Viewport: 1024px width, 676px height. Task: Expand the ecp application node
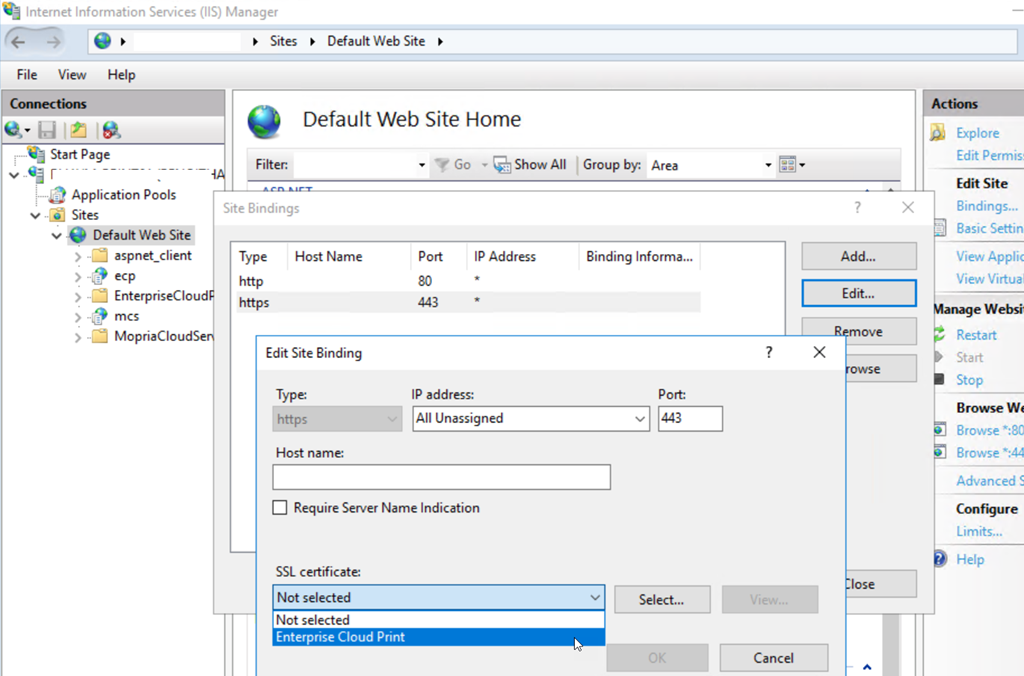click(x=78, y=276)
